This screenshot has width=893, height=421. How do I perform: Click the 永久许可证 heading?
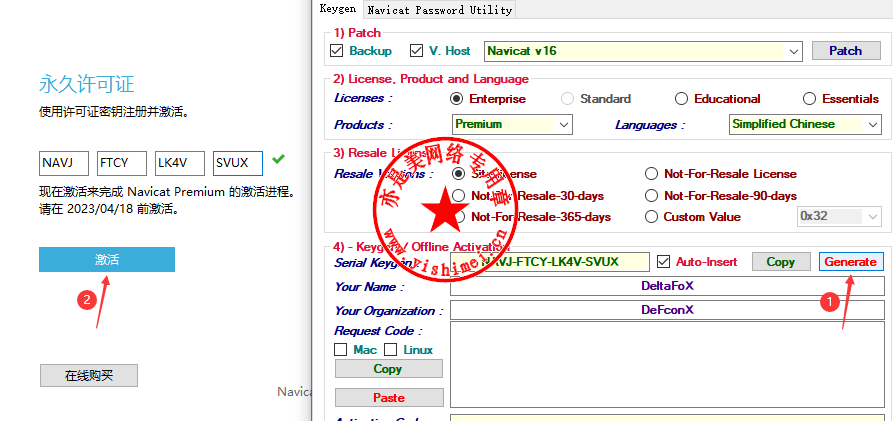click(x=87, y=84)
